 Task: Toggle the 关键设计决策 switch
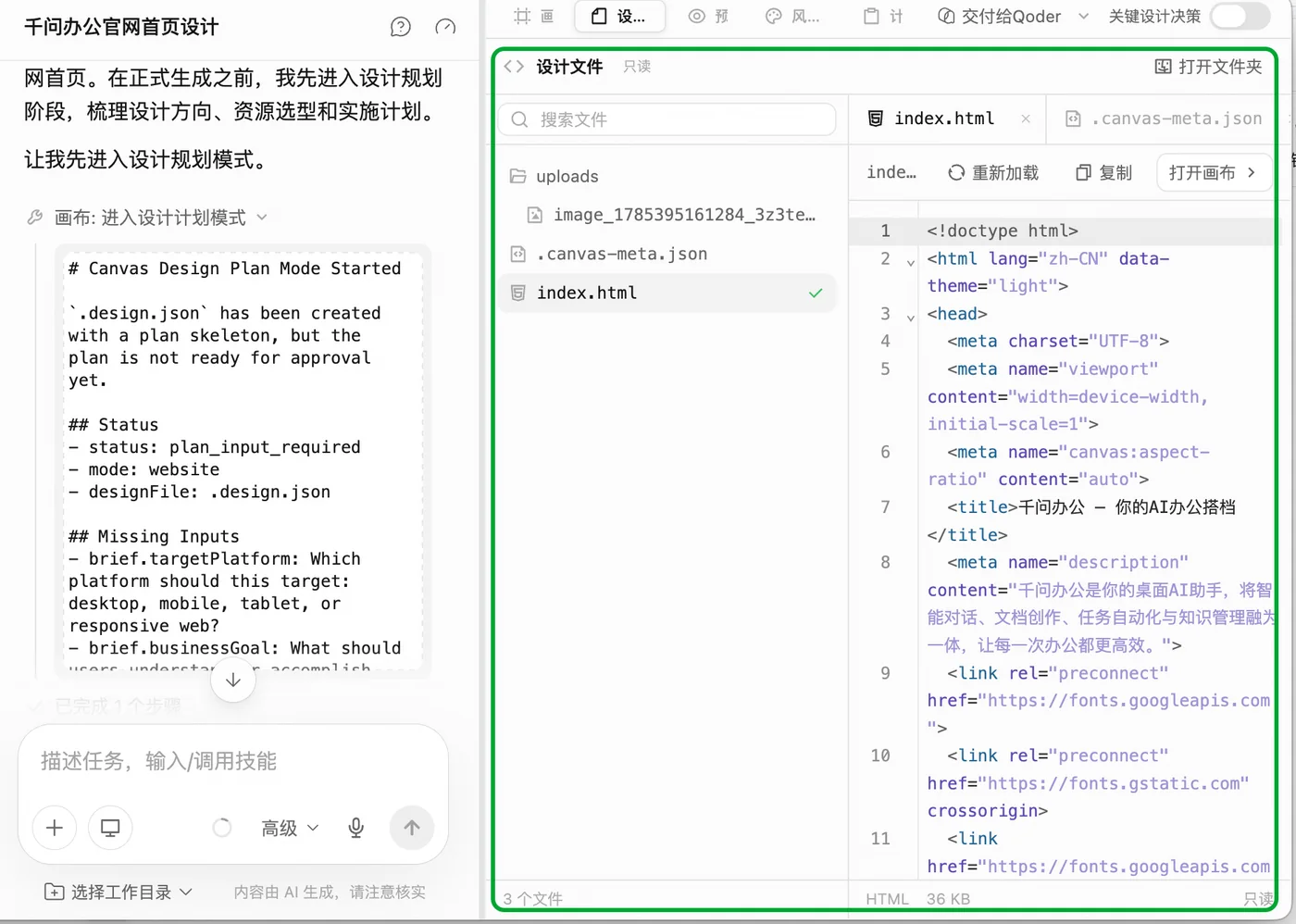coord(1240,16)
